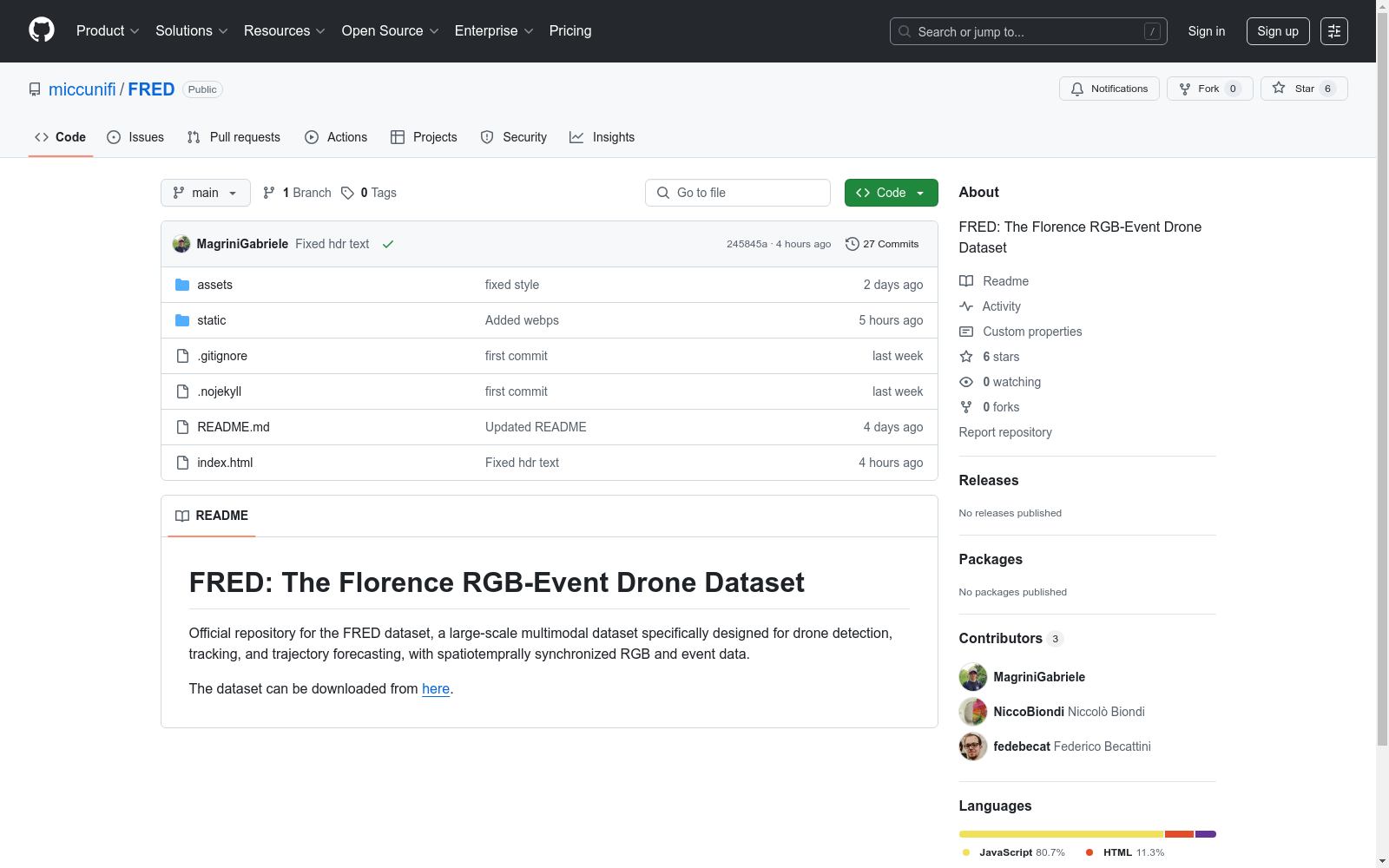Open the Releases section heading

pos(989,480)
